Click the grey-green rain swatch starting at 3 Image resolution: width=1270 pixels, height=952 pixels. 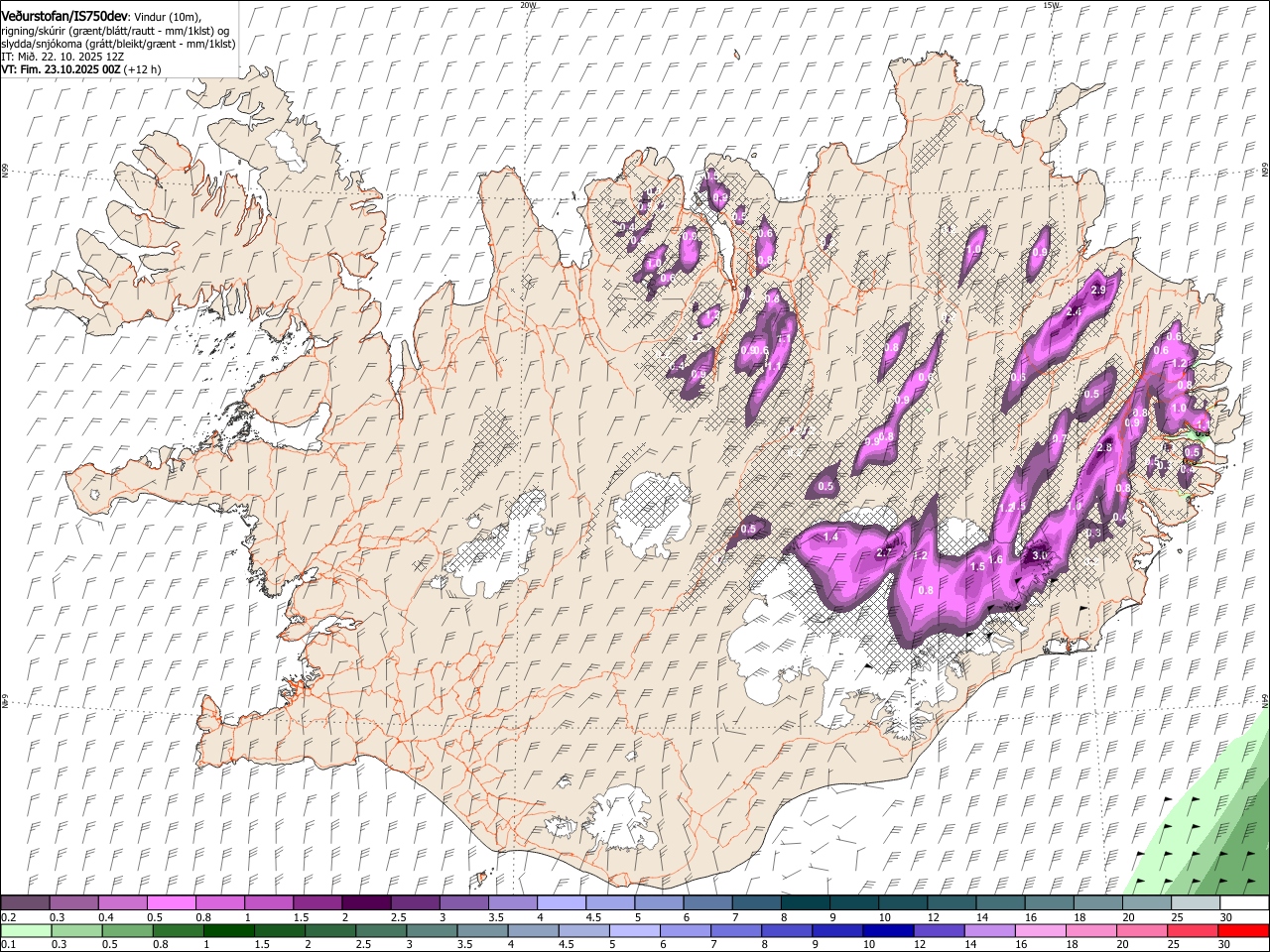[432, 930]
